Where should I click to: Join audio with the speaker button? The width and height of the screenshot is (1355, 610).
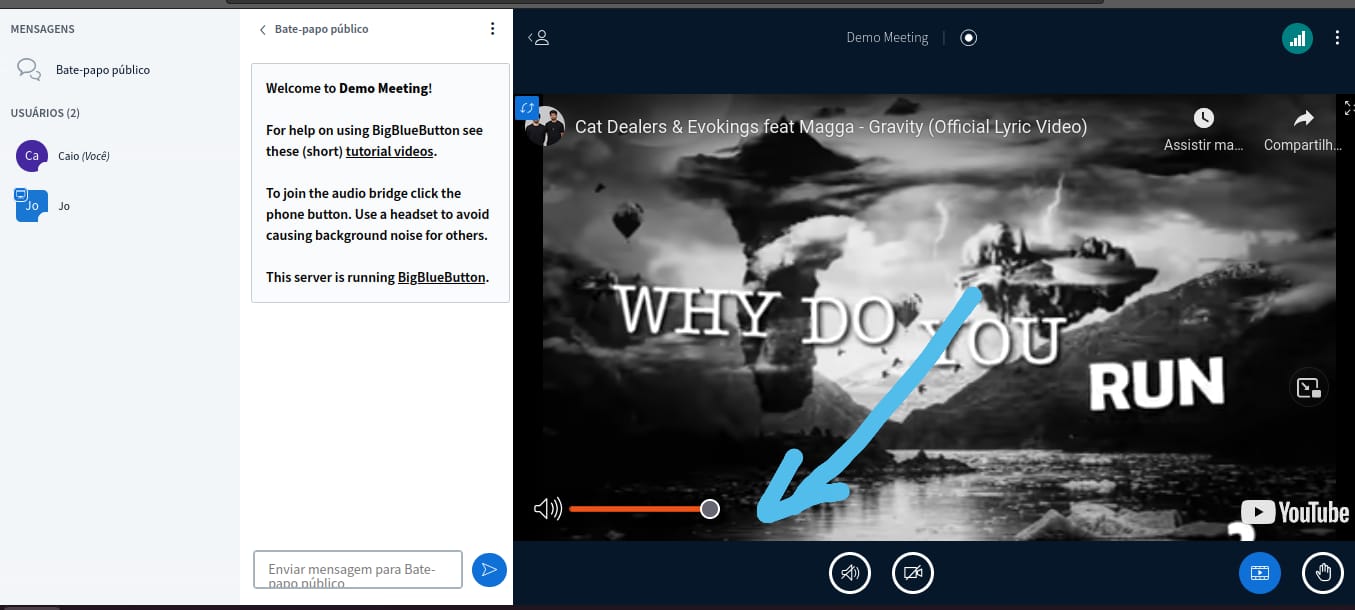850,573
